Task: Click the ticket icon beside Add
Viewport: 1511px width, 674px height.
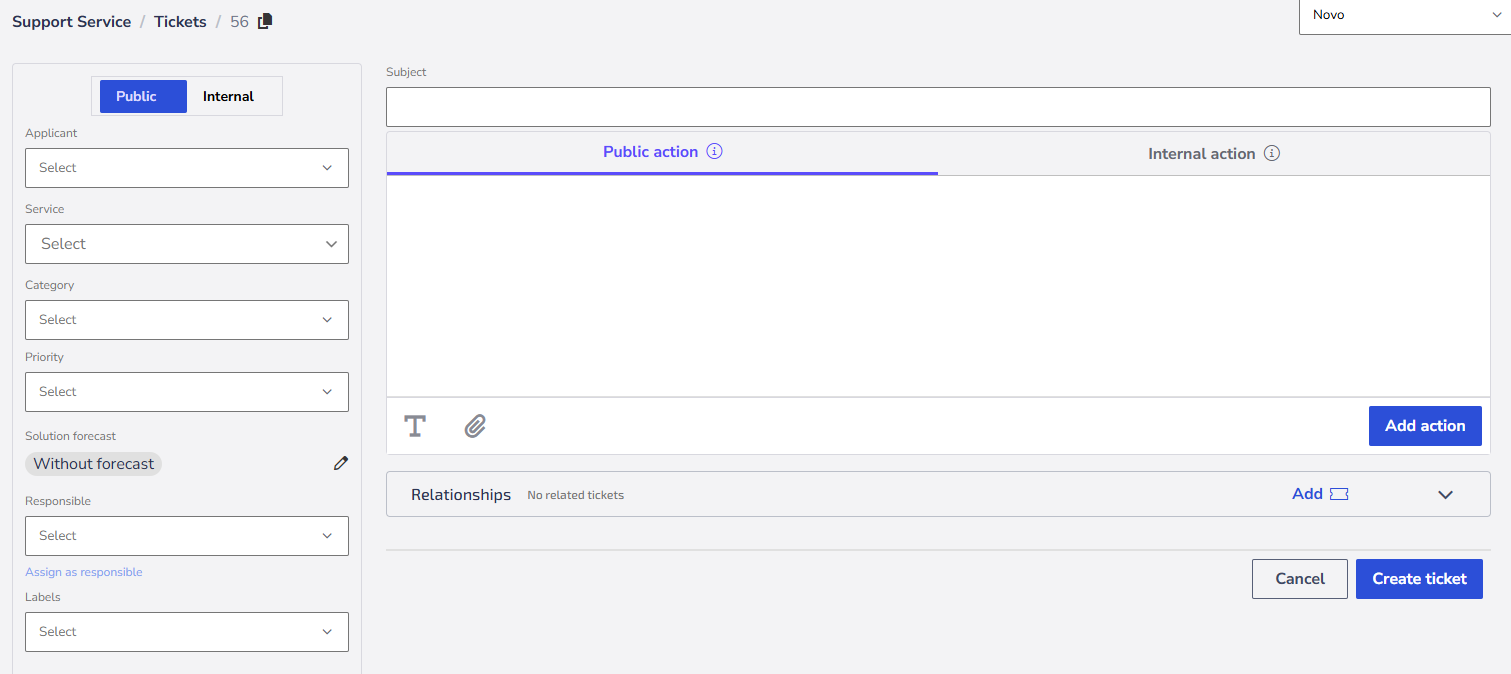Action: pos(1339,494)
